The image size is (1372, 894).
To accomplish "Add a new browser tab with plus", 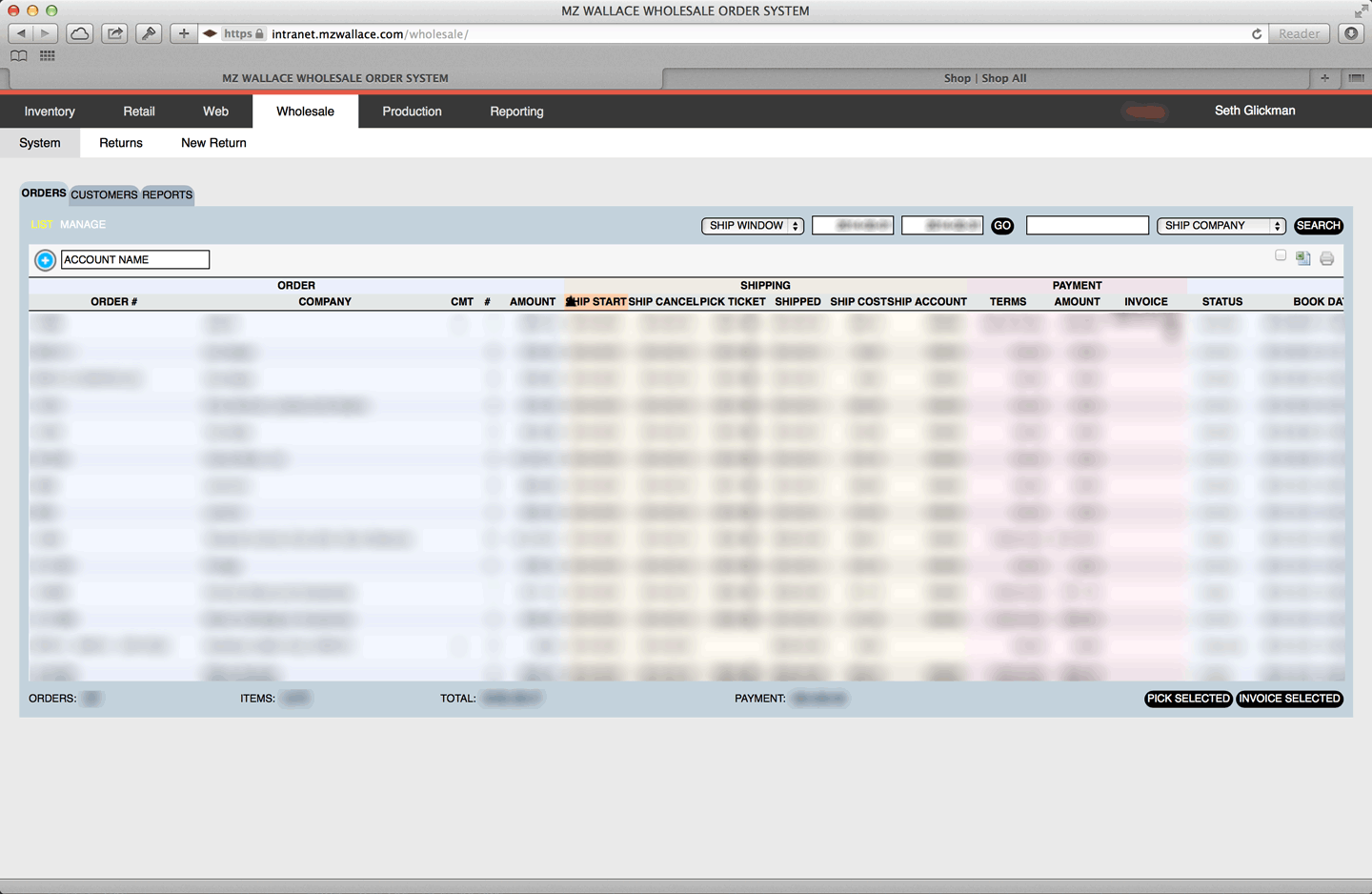I will click(1324, 78).
